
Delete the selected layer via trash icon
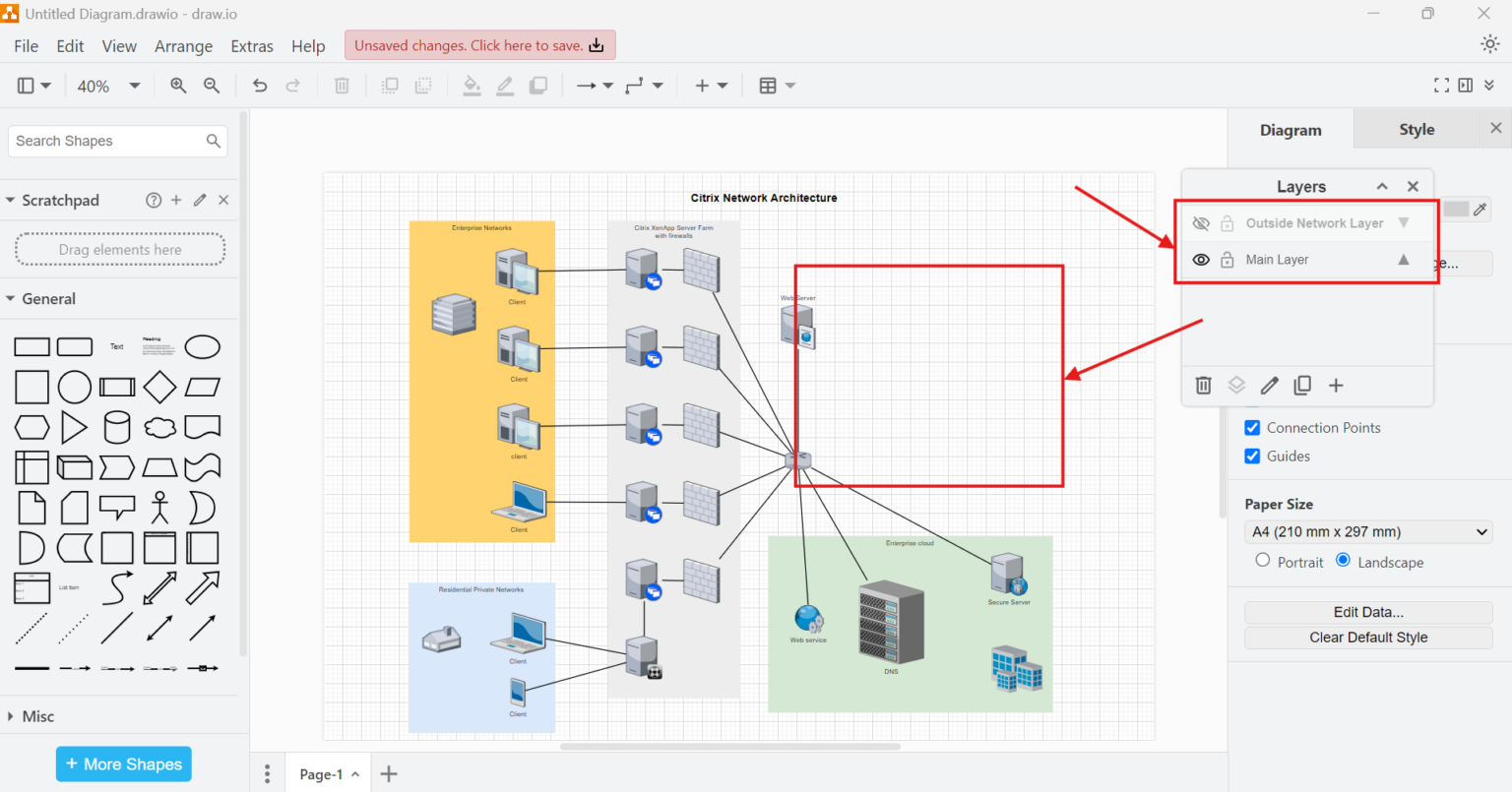click(1203, 385)
